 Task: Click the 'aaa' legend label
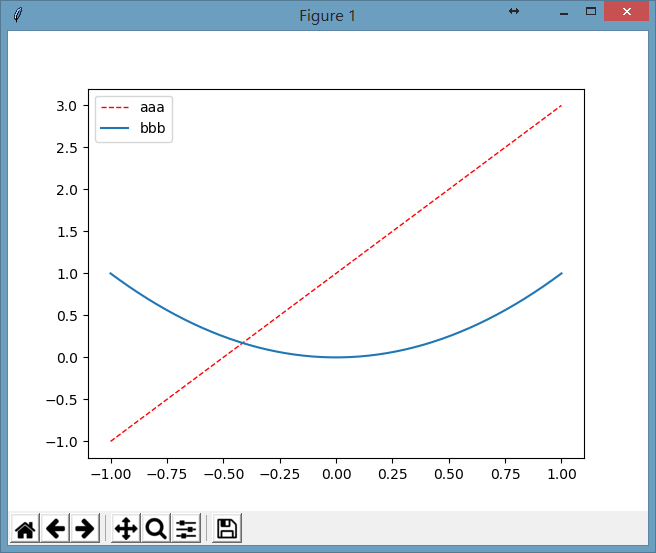(152, 108)
